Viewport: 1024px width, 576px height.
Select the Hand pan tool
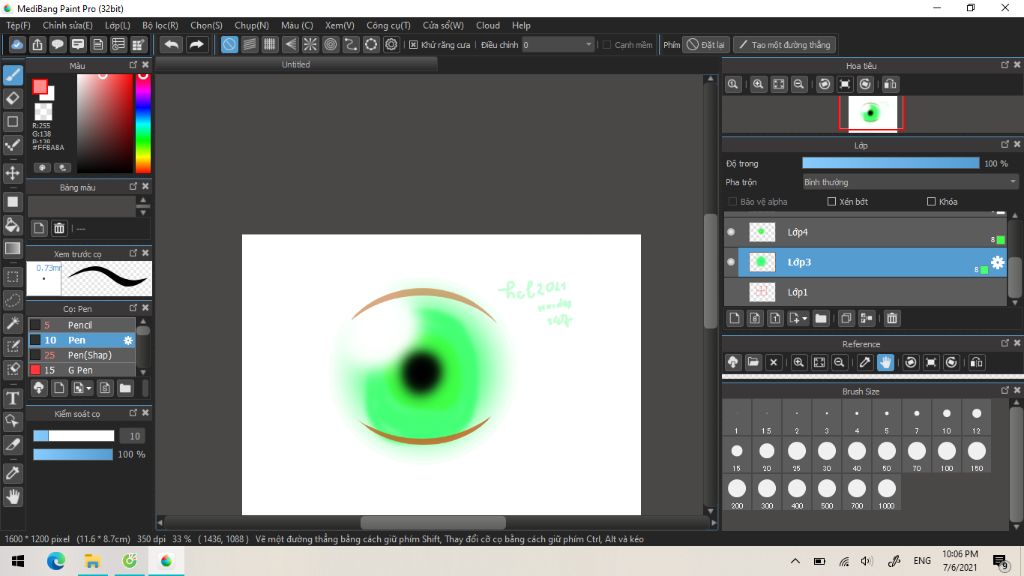(12, 497)
